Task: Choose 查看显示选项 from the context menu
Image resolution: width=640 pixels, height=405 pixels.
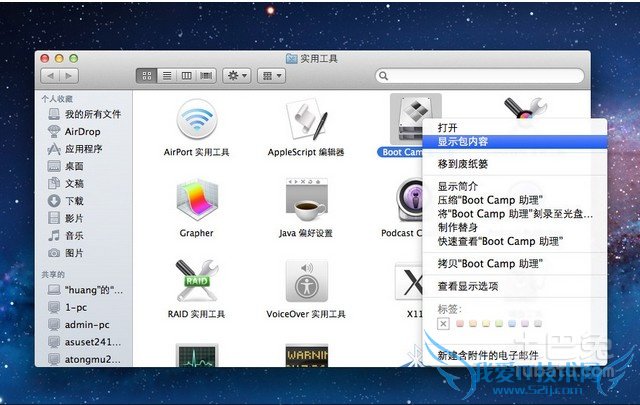Action: tap(514, 286)
